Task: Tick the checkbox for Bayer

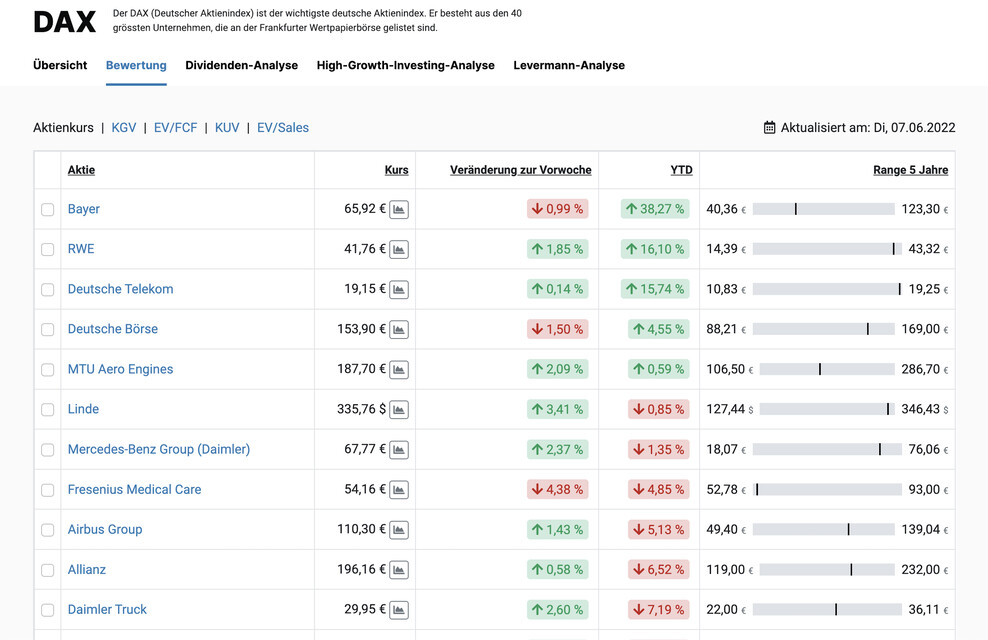Action: [x=48, y=210]
